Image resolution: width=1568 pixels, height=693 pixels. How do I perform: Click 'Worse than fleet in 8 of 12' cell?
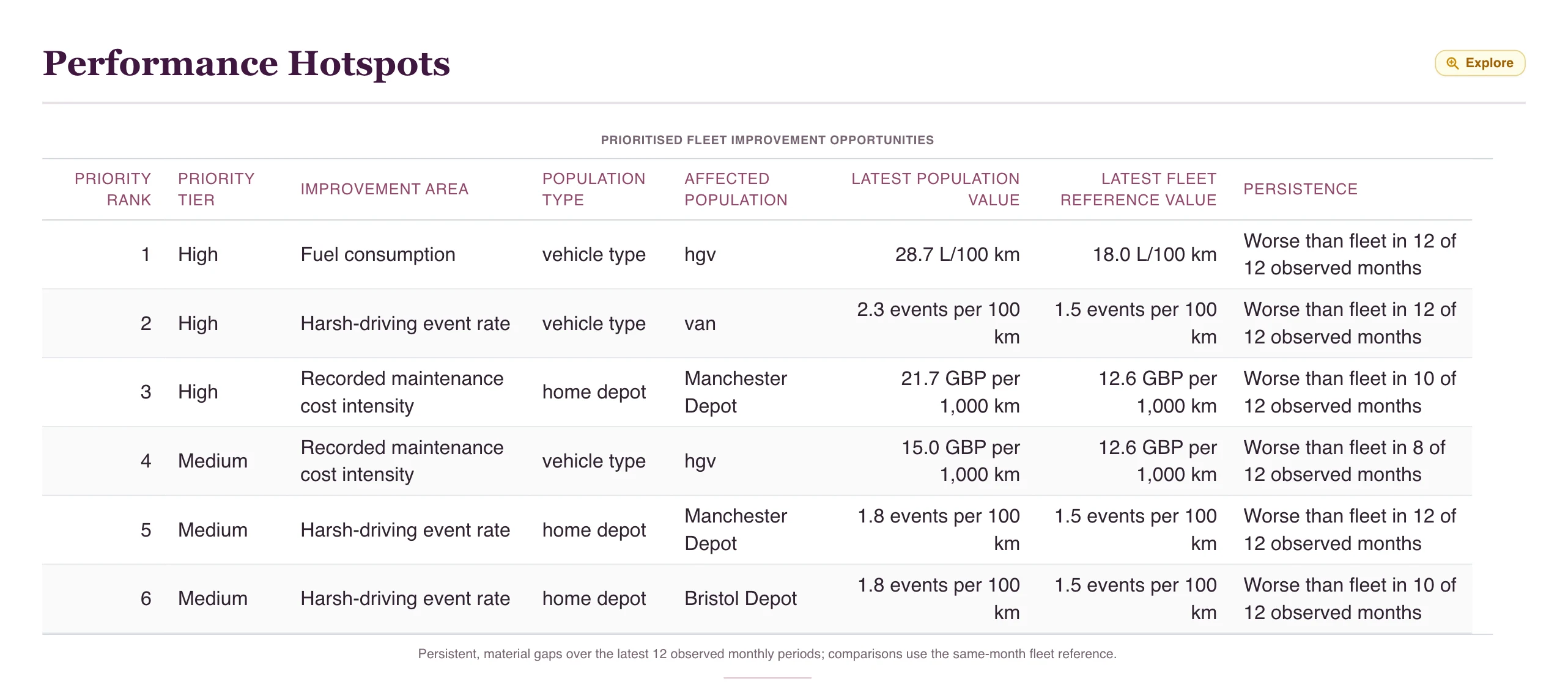pyautogui.click(x=1344, y=461)
